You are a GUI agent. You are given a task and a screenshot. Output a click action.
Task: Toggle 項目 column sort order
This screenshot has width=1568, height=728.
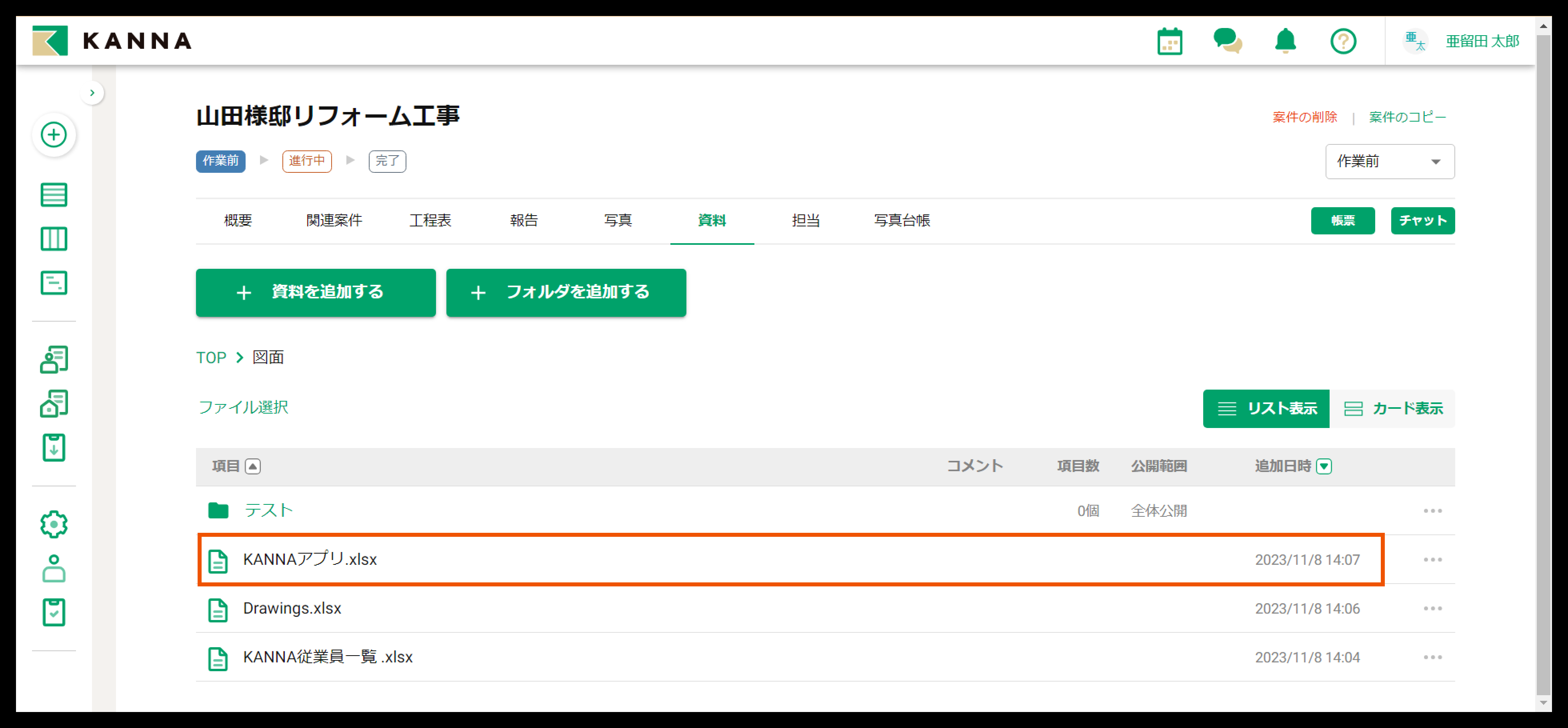pos(253,466)
